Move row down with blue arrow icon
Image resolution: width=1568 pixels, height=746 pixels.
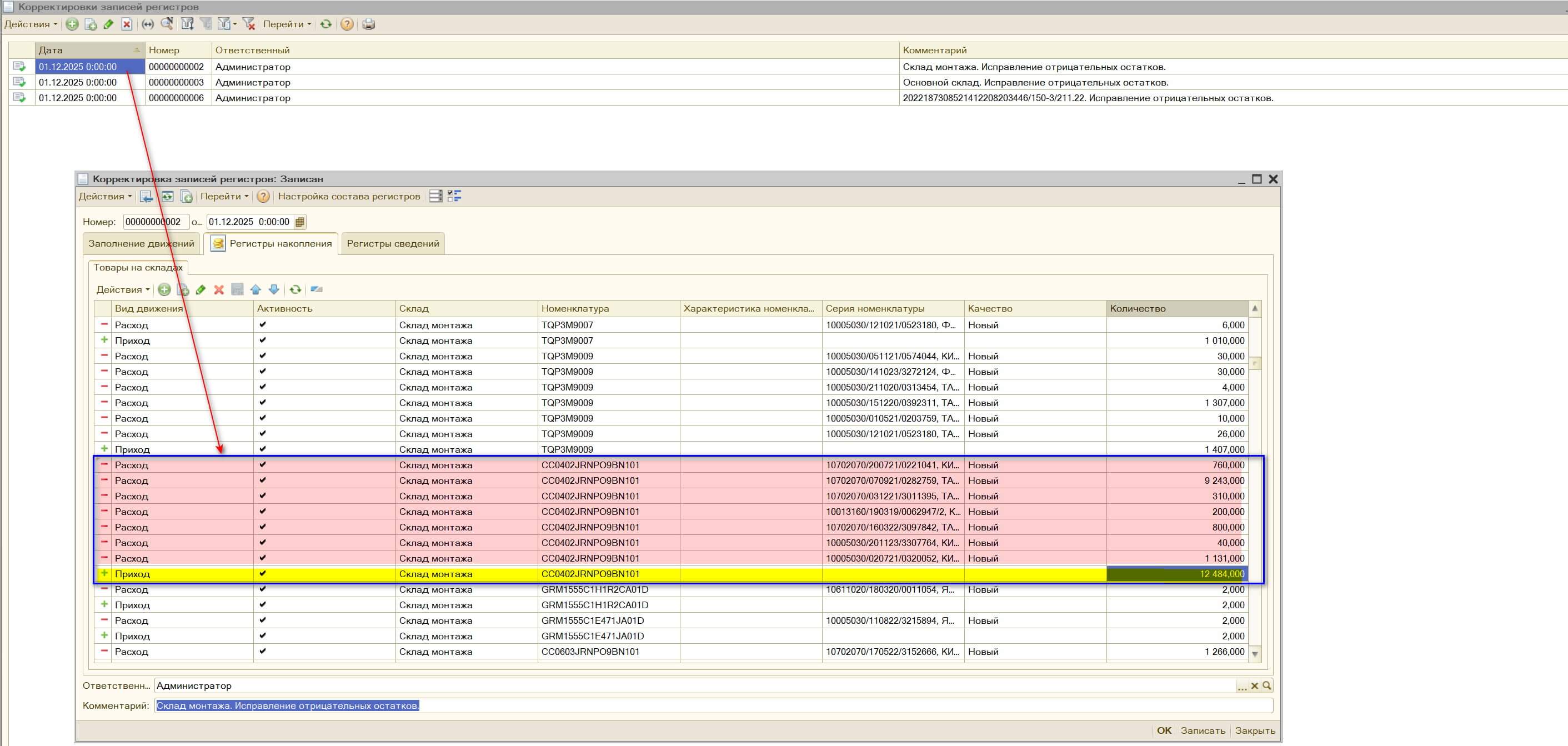click(x=274, y=290)
